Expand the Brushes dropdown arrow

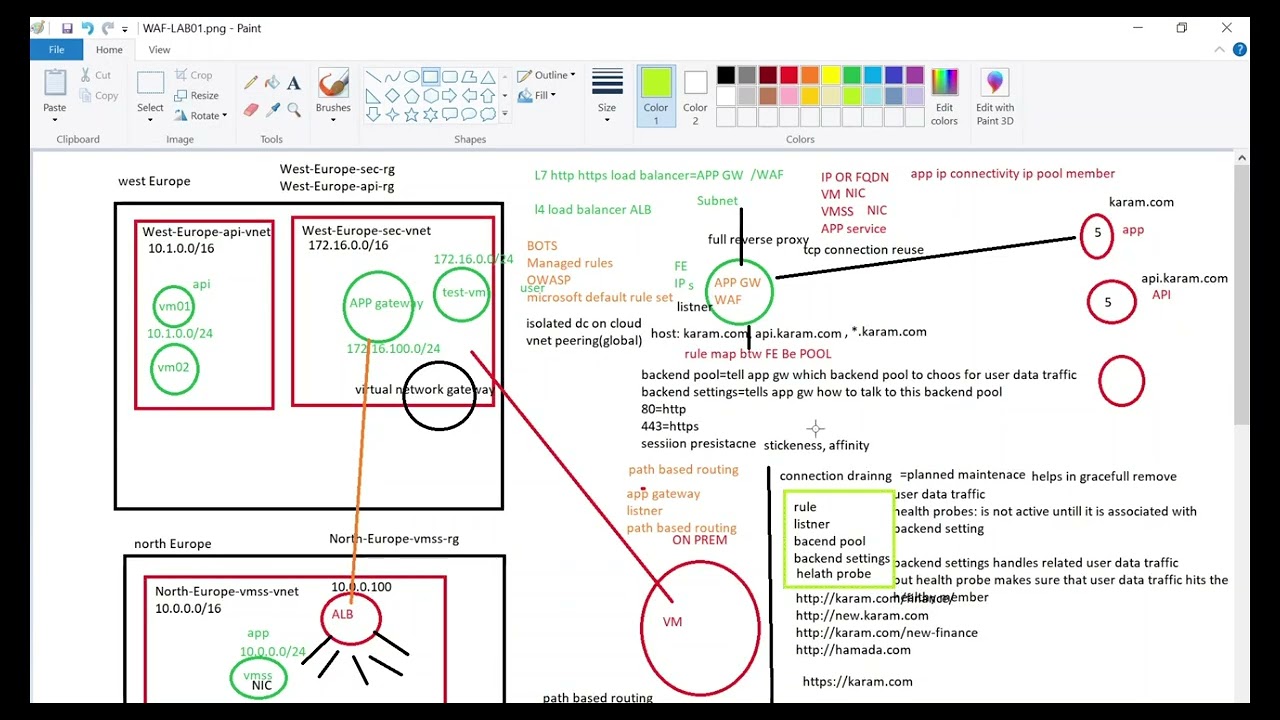point(333,120)
